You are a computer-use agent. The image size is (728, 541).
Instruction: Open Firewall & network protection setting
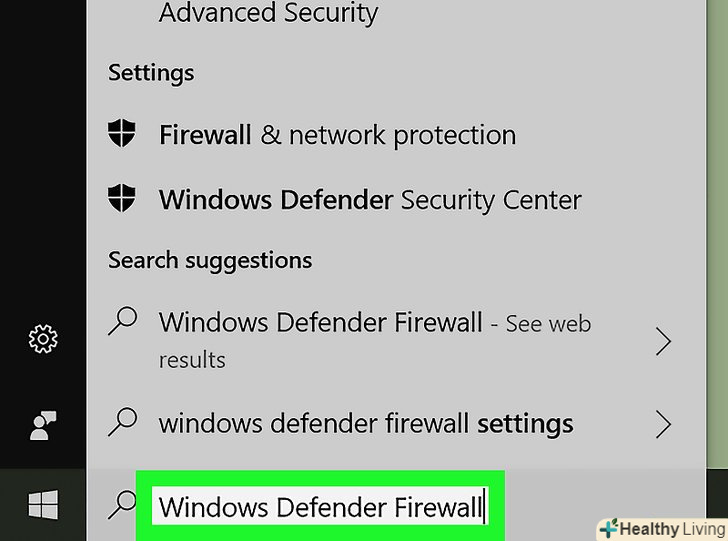click(337, 135)
